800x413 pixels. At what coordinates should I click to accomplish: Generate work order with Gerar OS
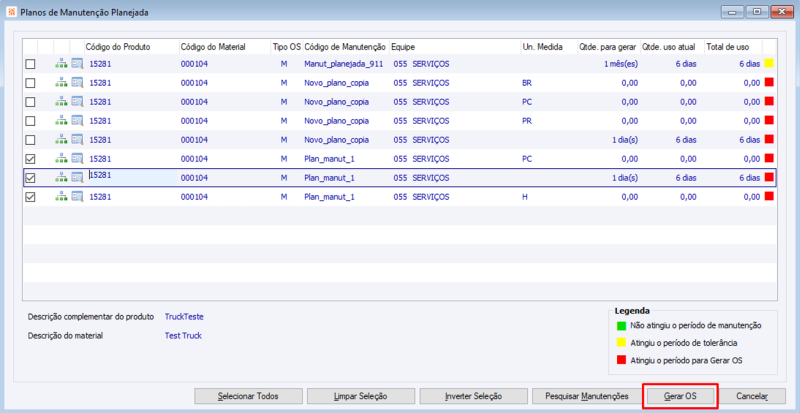click(x=681, y=396)
